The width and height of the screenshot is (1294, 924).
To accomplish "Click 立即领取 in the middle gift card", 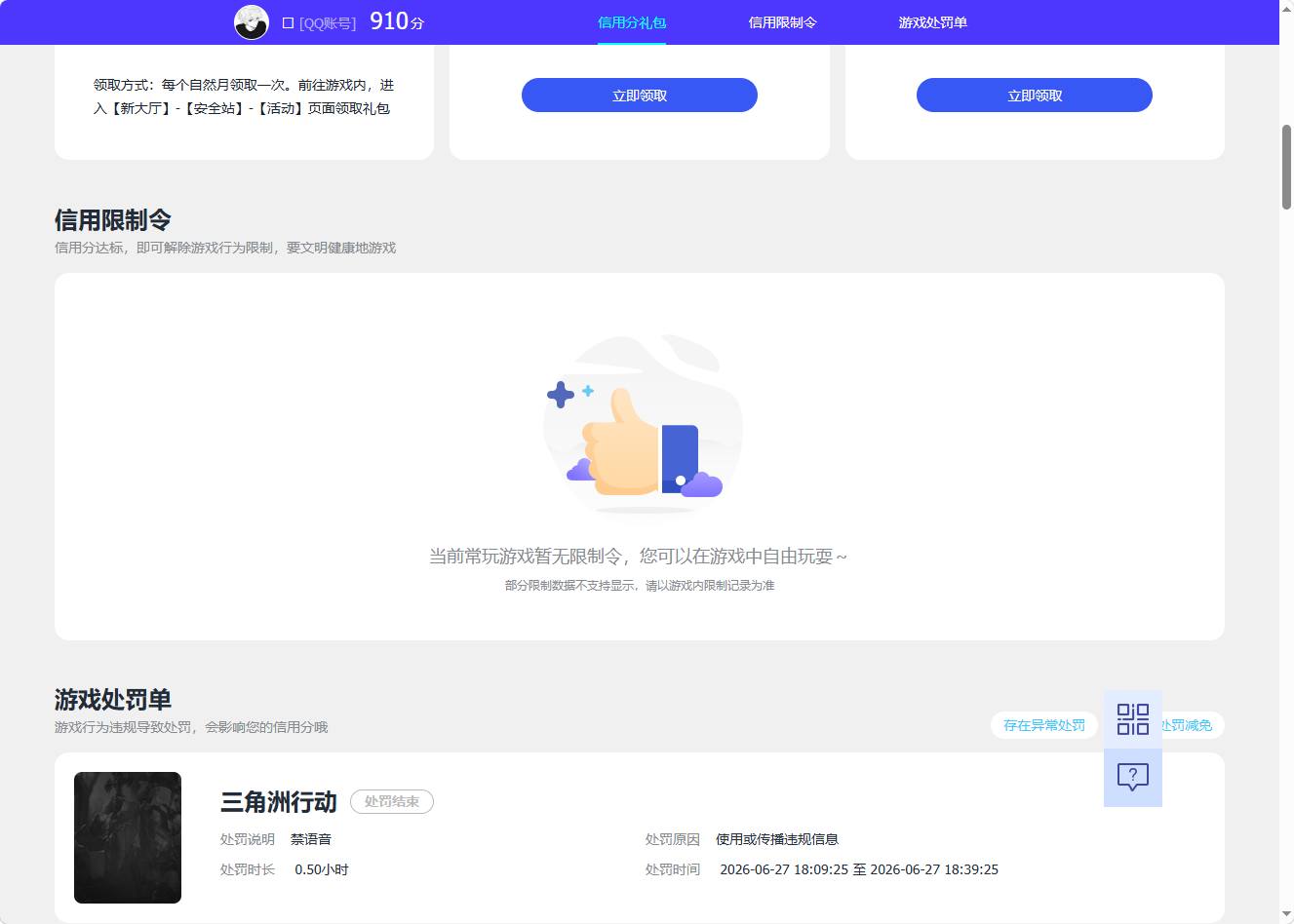I will click(x=640, y=96).
